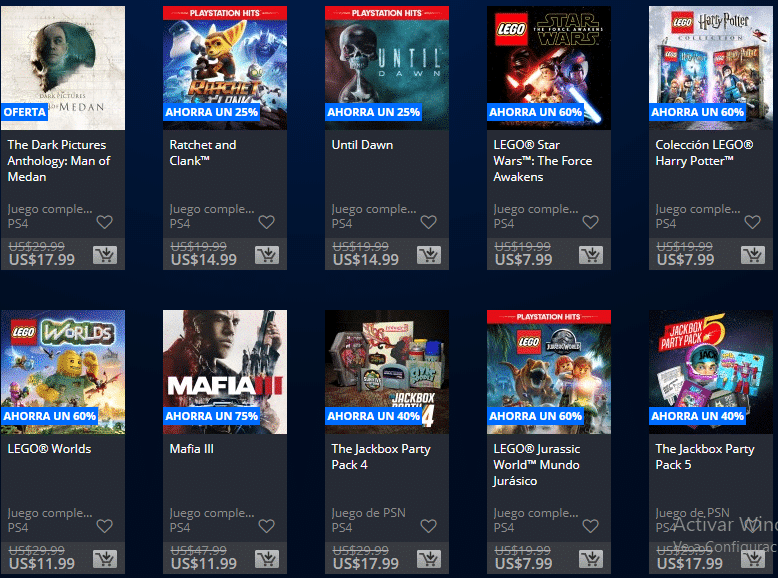Add Man of Medan to cart
Screen dimensions: 778x578
(105, 255)
